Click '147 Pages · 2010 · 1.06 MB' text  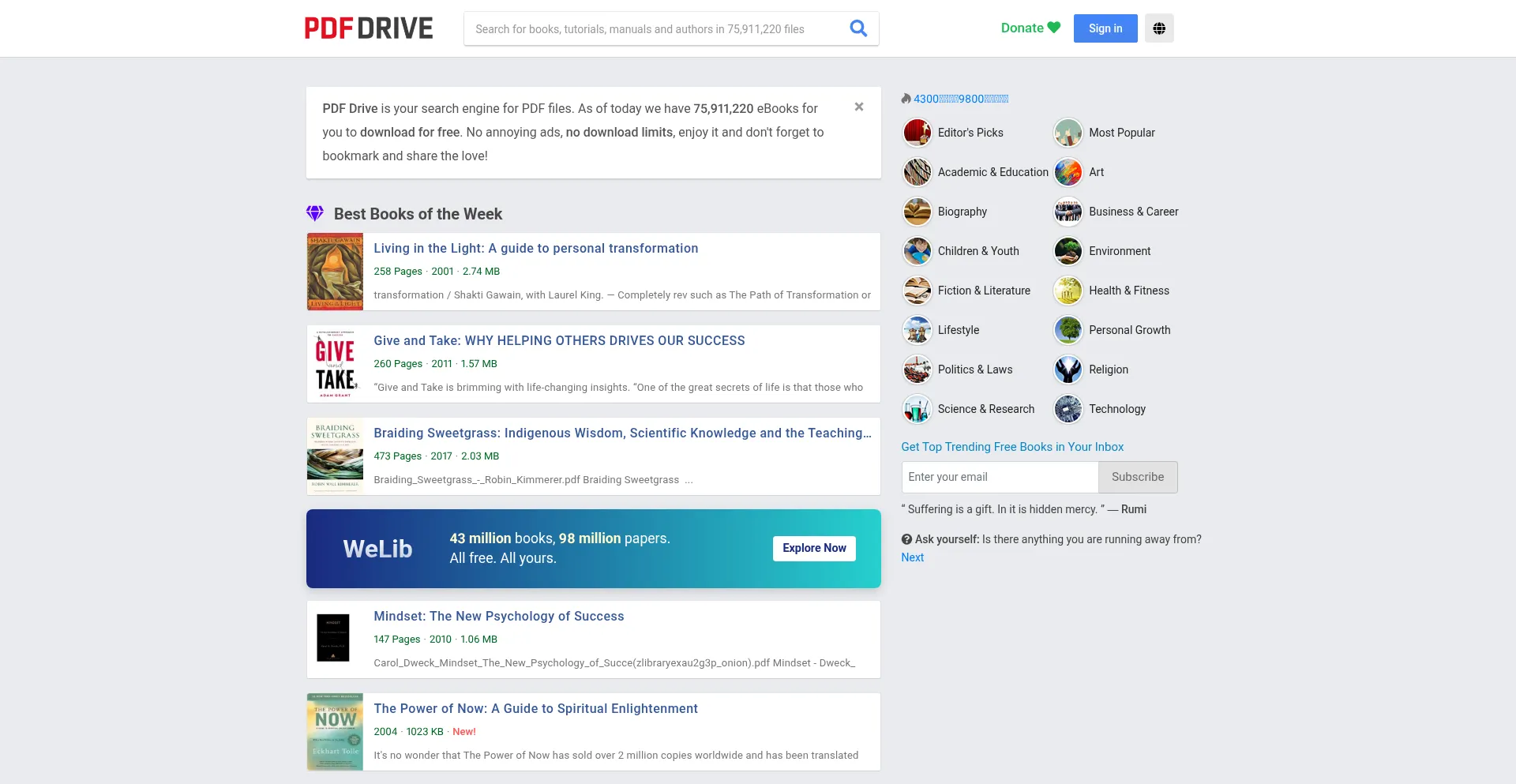435,640
